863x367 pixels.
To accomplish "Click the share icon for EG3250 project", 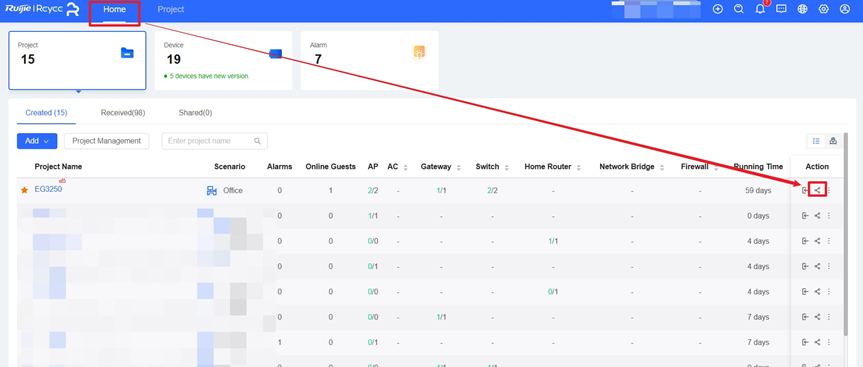I will 817,190.
